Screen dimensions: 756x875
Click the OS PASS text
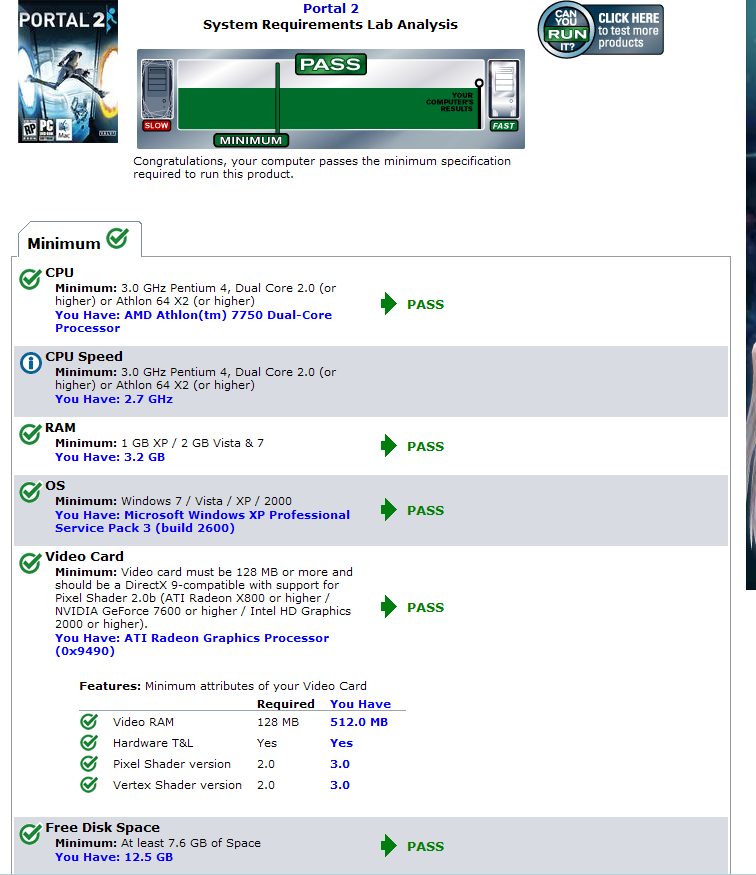point(426,511)
